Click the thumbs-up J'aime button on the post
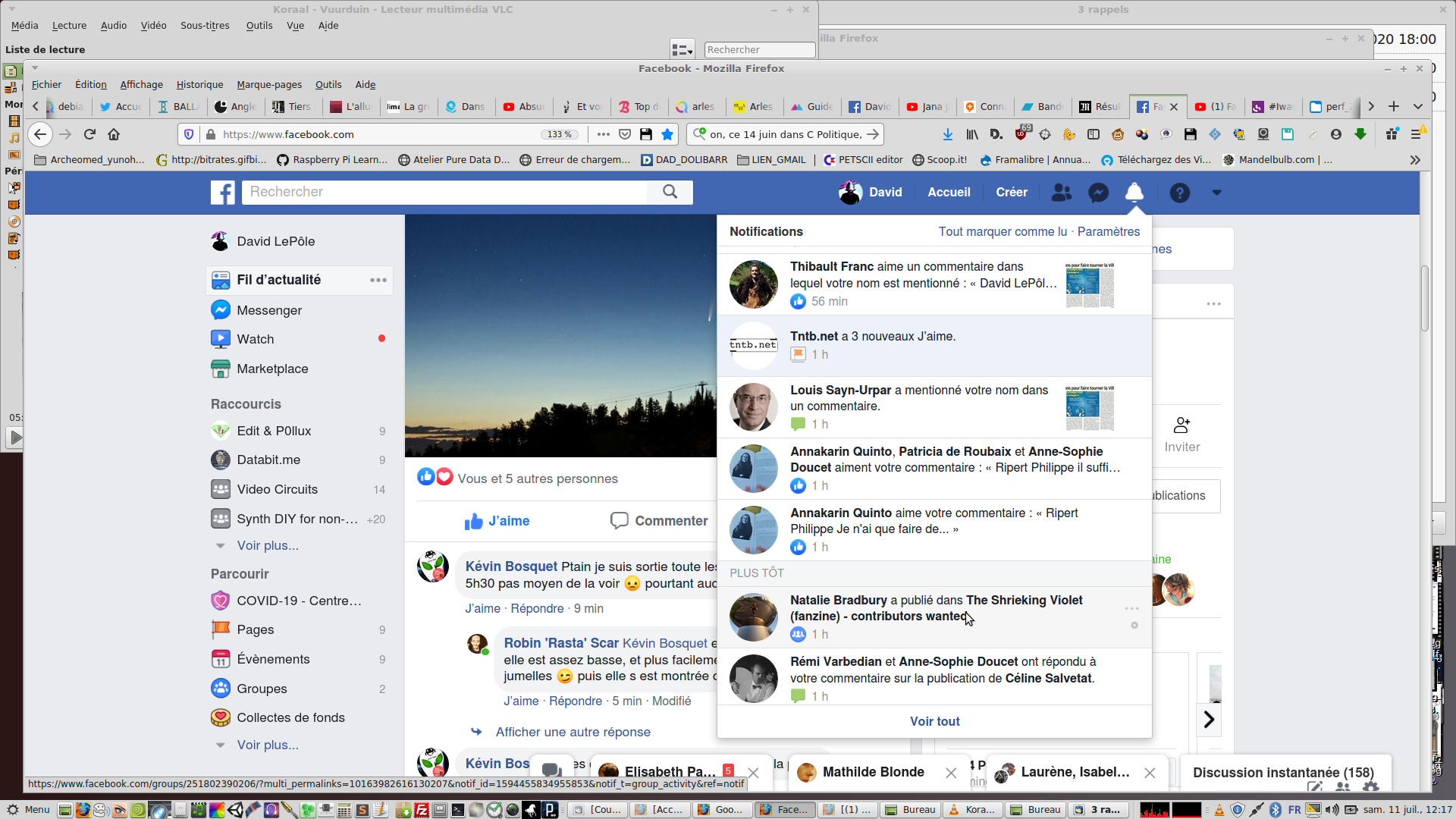1456x819 pixels. (x=497, y=521)
